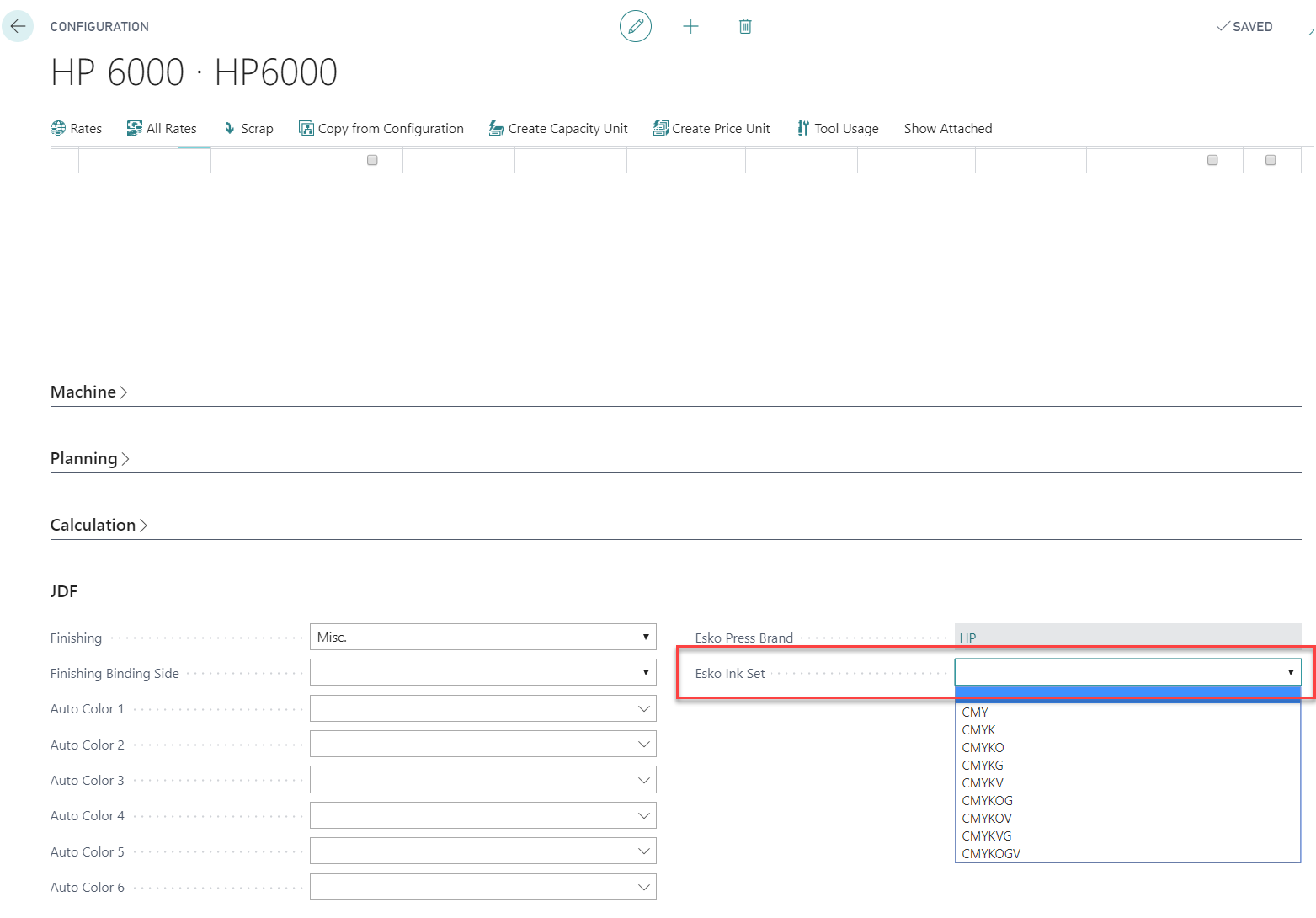This screenshot has width=1316, height=918.
Task: Open the Finishing dropdown showing Misc.
Action: [x=482, y=638]
